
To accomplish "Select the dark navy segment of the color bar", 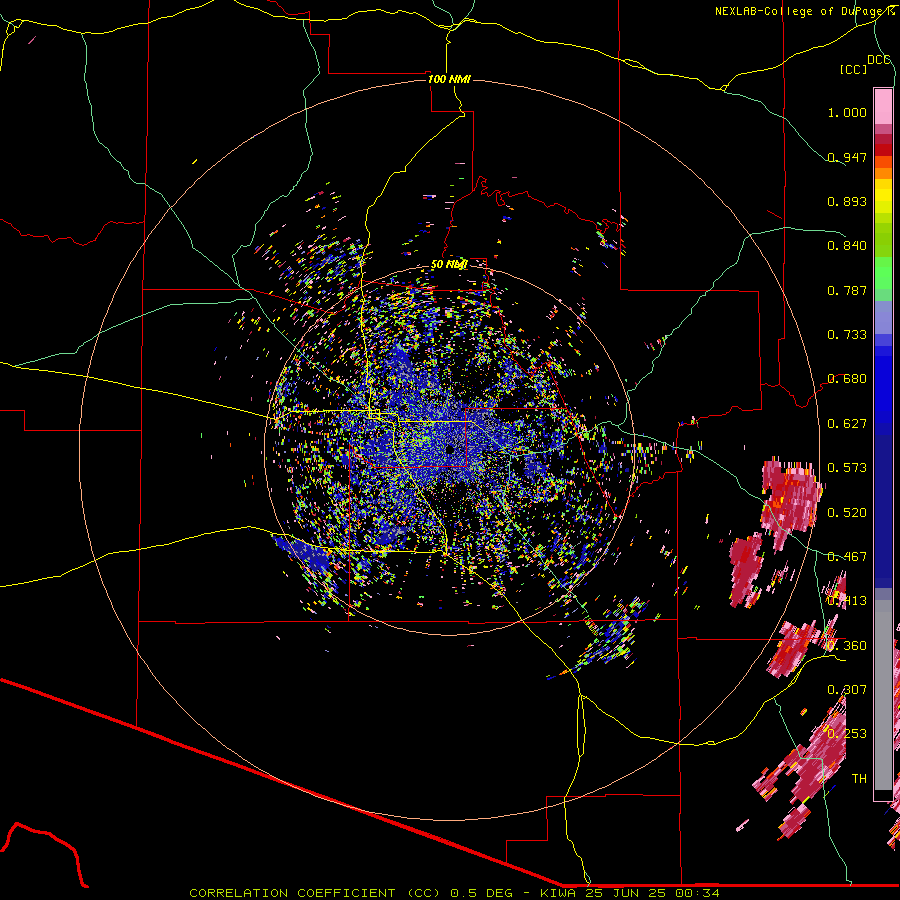I will 883,511.
